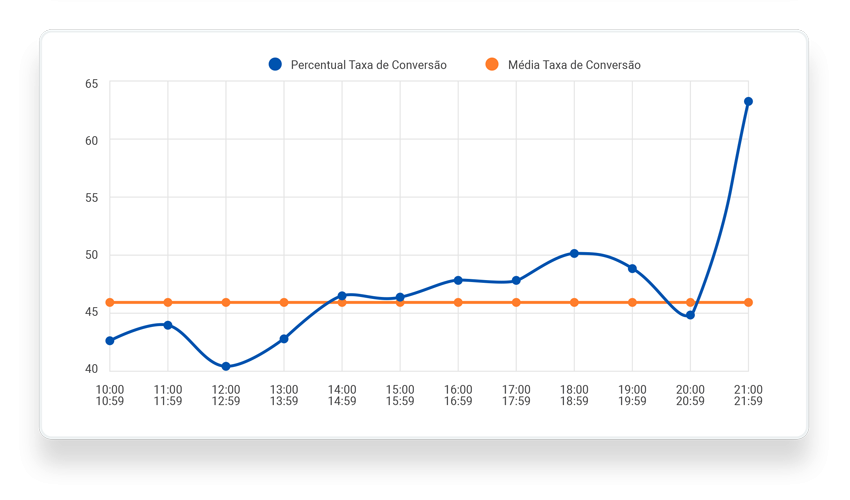Toggle the 'Percentual Taxa de Conversão' legend label

[368, 65]
